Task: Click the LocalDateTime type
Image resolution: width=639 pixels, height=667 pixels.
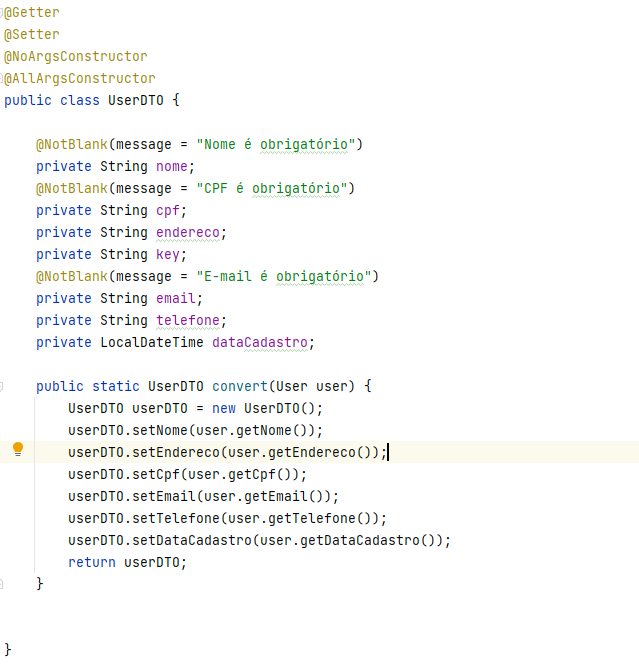Action: (152, 342)
